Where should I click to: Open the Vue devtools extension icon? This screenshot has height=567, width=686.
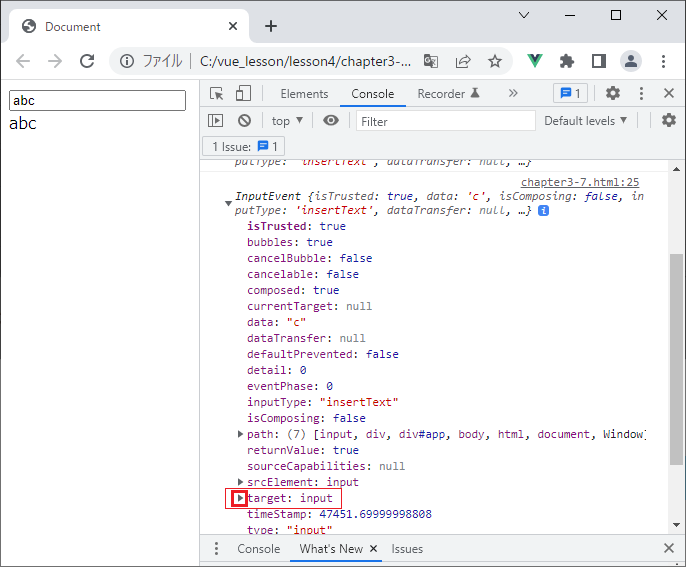point(535,61)
